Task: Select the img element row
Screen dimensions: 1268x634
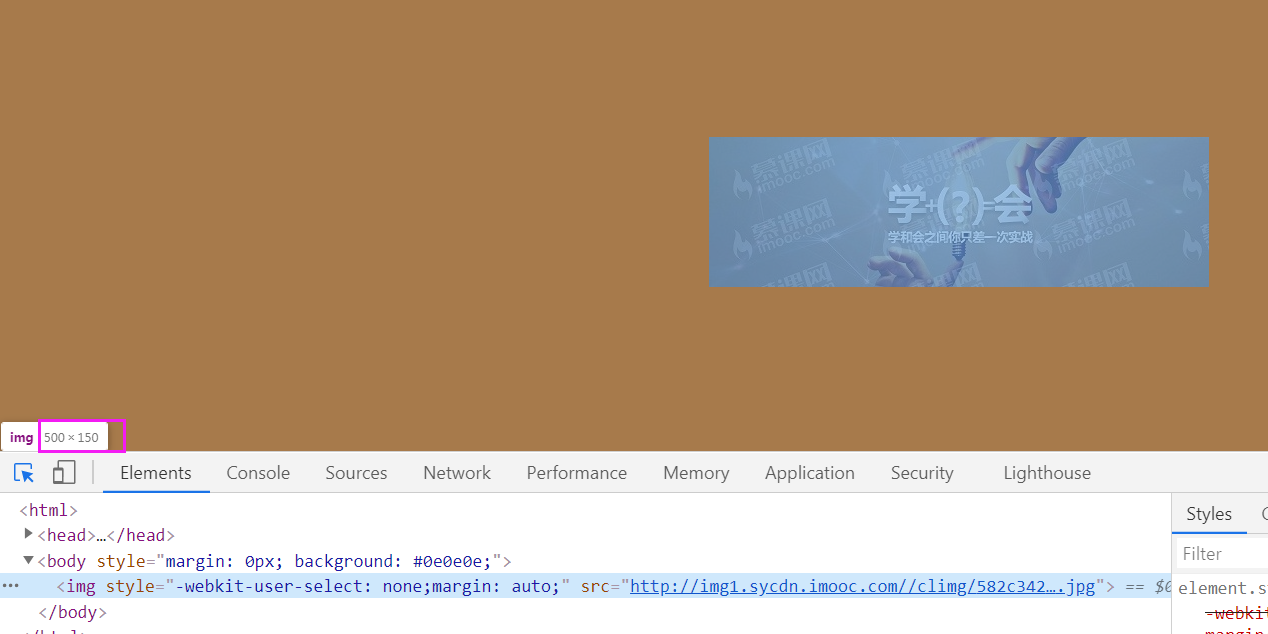Action: coord(585,586)
